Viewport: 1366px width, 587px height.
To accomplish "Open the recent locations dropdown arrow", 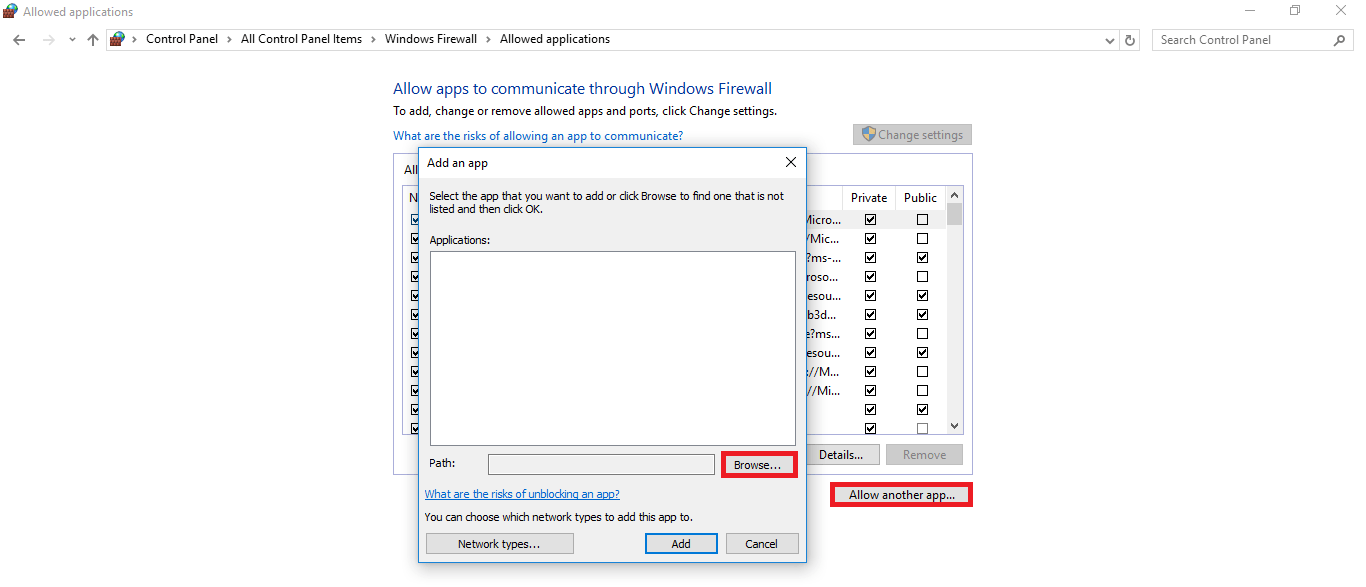I will 72,40.
